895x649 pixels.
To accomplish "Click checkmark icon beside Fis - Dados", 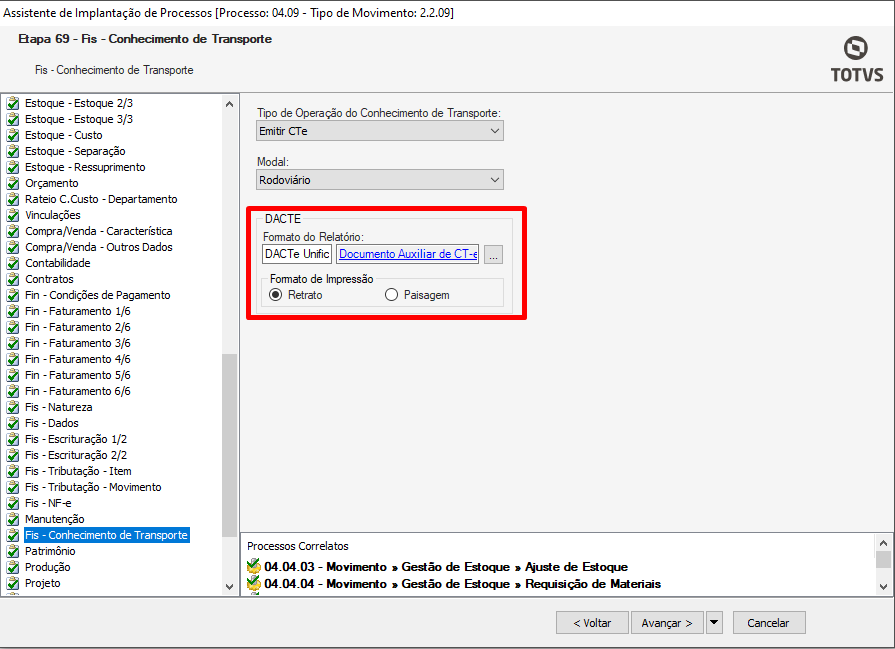I will (13, 423).
